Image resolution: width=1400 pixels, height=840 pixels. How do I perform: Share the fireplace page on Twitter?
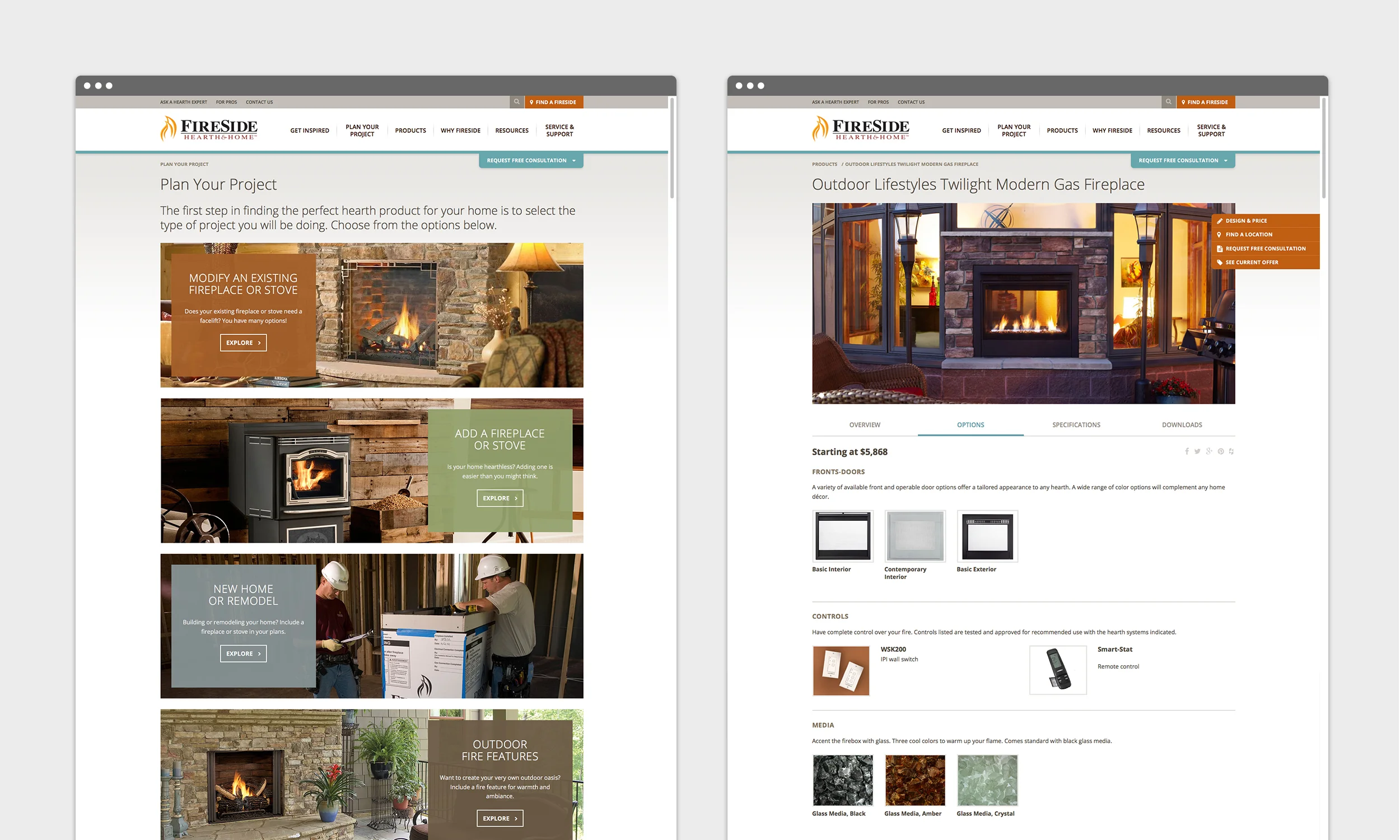(x=1198, y=452)
